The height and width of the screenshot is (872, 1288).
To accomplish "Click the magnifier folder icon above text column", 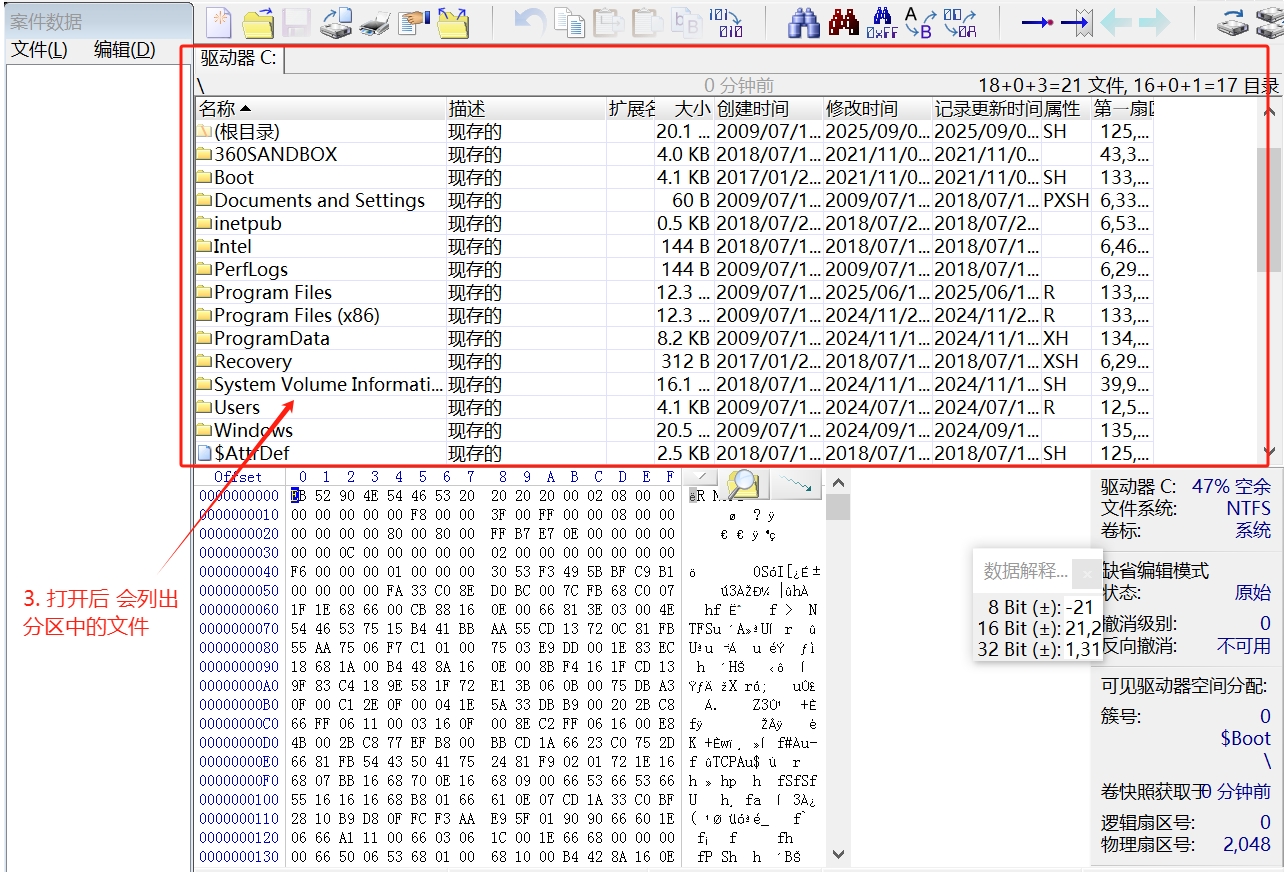I will [x=742, y=484].
